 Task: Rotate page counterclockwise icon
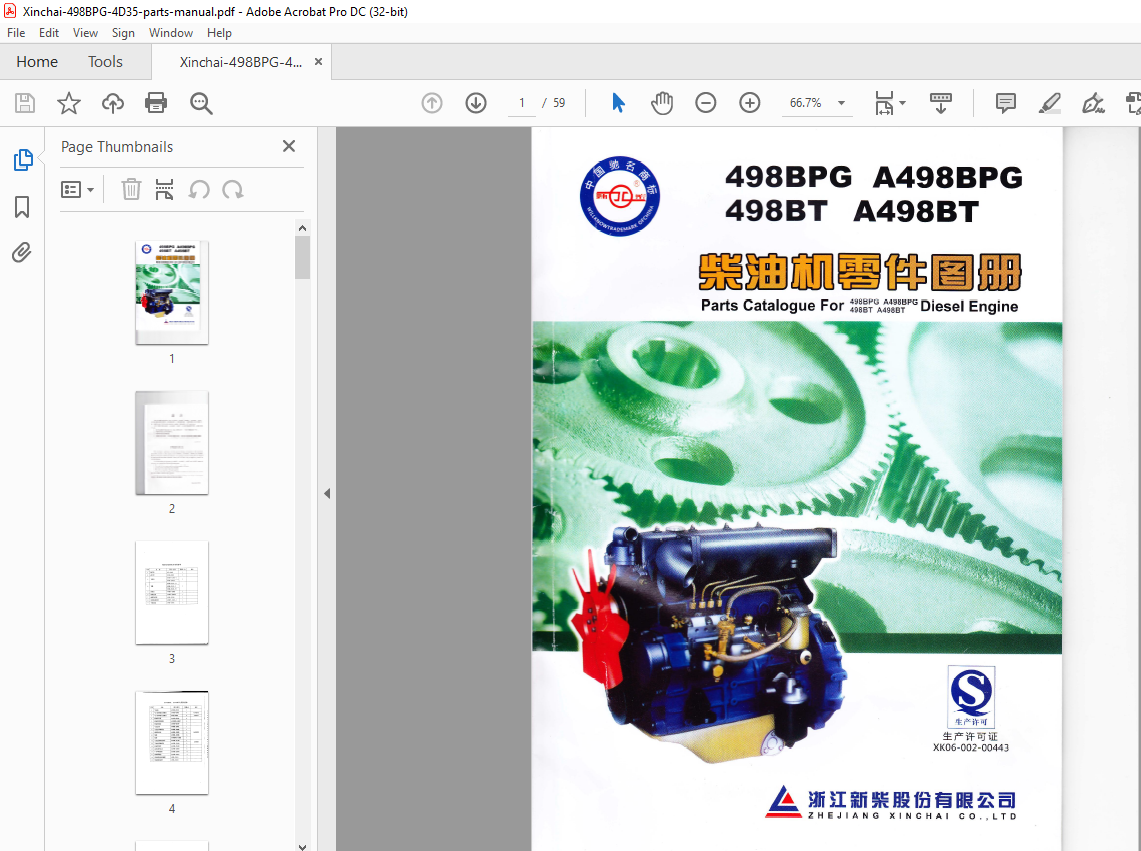click(x=199, y=190)
